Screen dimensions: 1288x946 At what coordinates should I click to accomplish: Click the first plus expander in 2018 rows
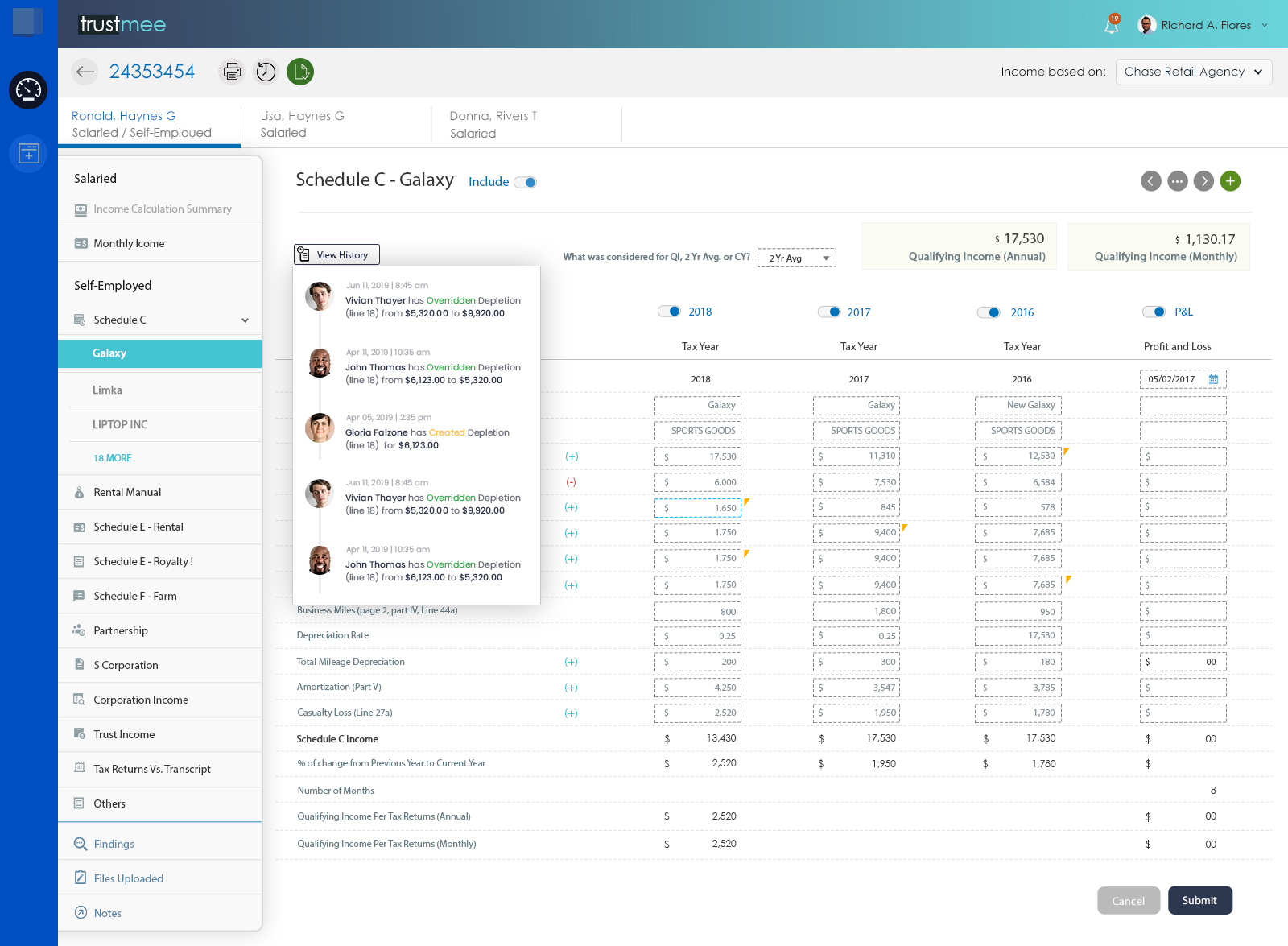coord(572,456)
